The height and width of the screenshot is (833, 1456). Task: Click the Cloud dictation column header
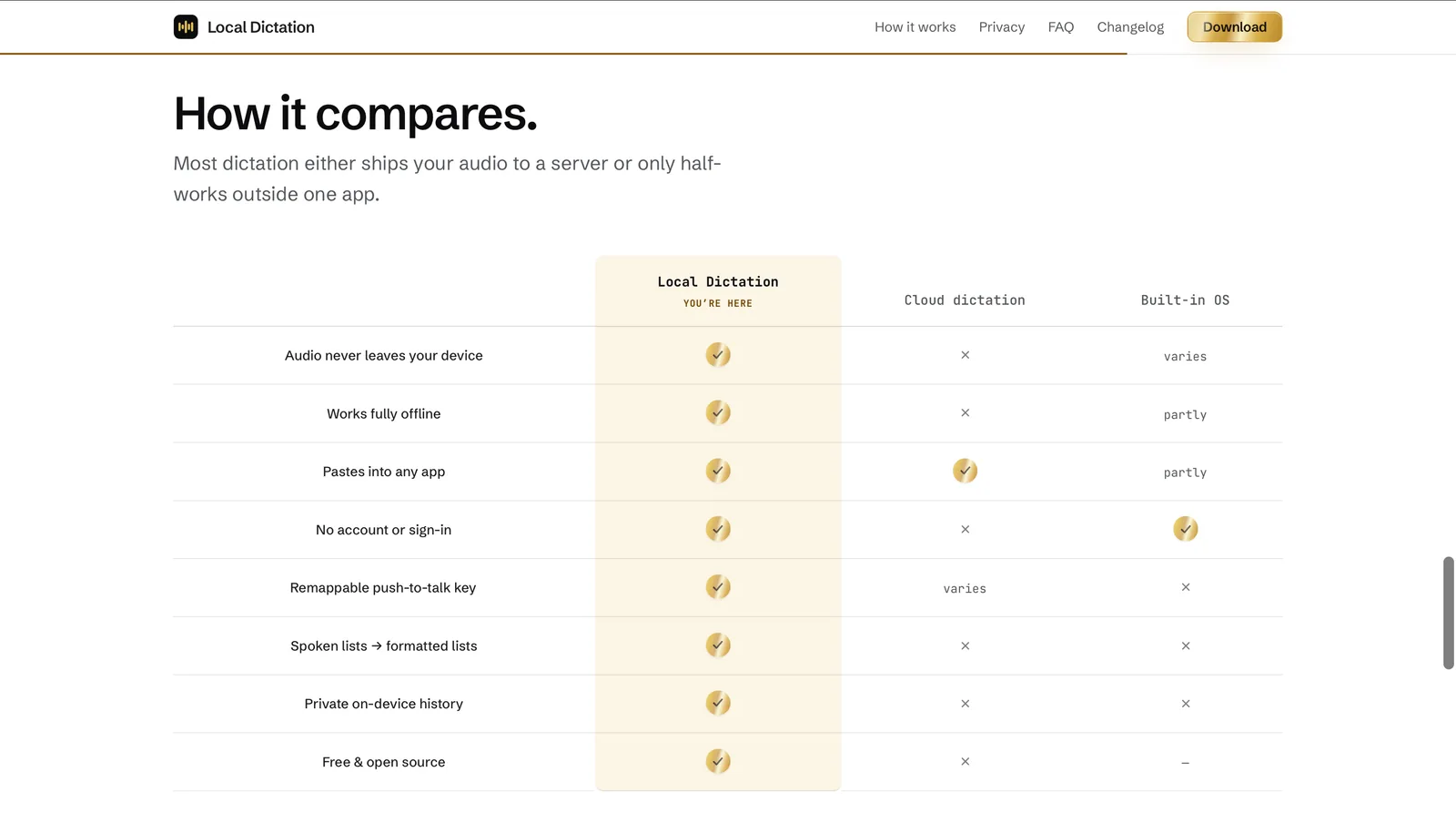click(965, 300)
